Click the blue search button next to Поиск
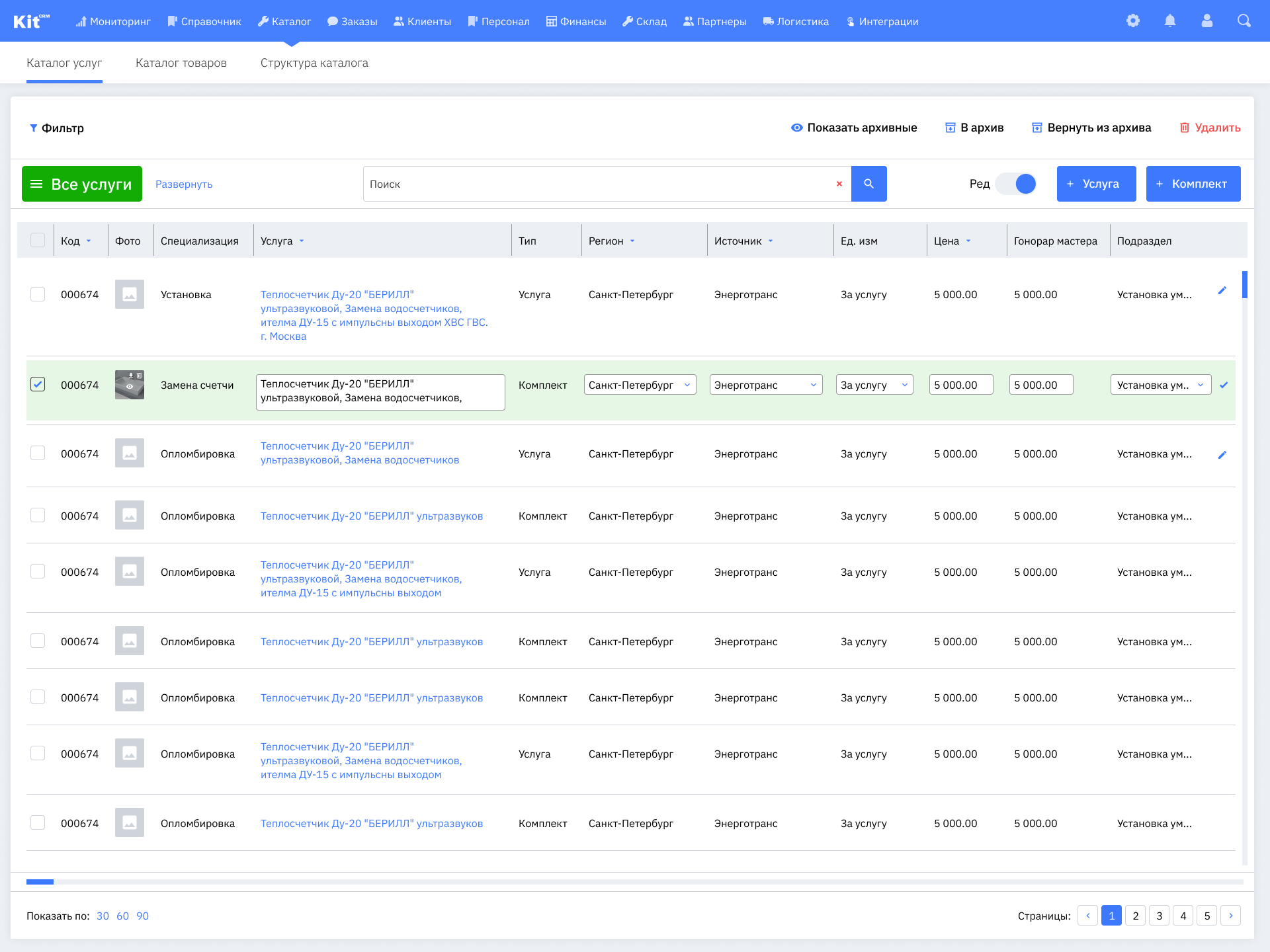The height and width of the screenshot is (952, 1270). (x=868, y=184)
